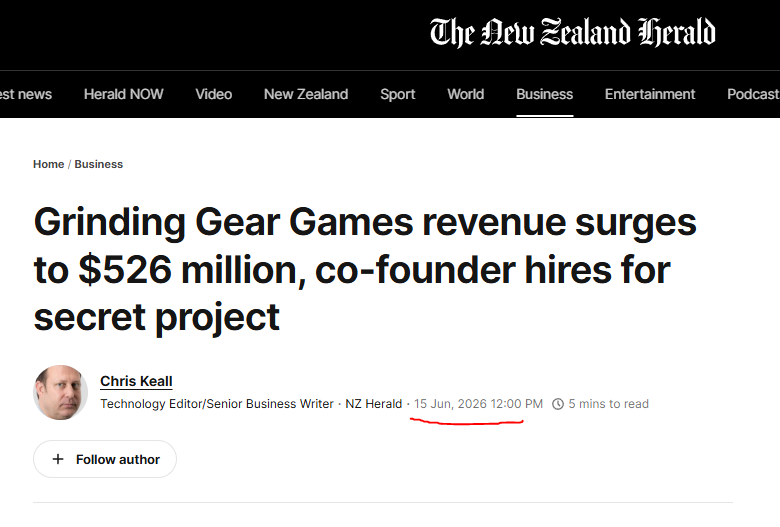
Task: Click the article headline text
Action: pyautogui.click(x=365, y=269)
